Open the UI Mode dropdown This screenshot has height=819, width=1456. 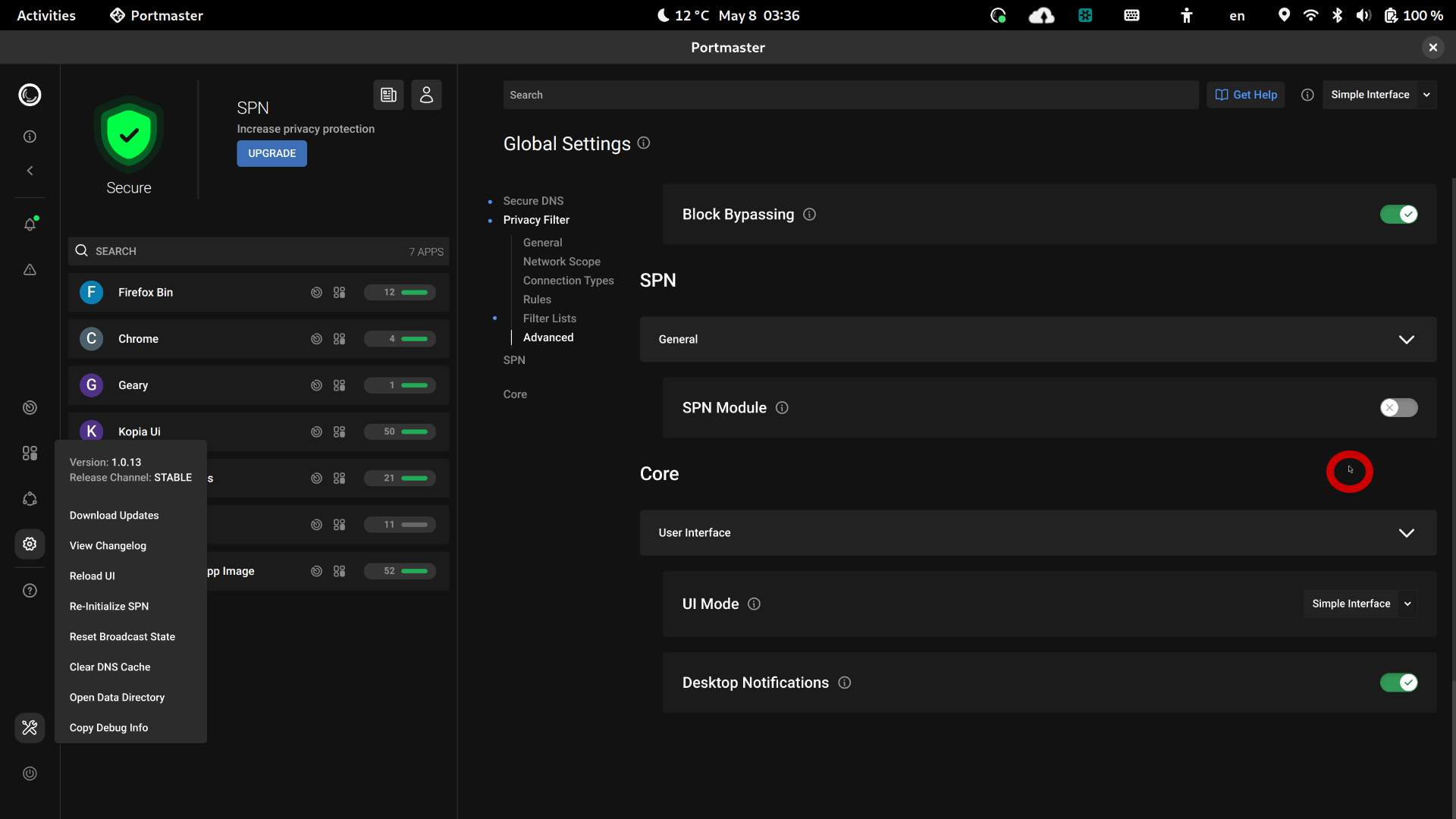click(1360, 604)
